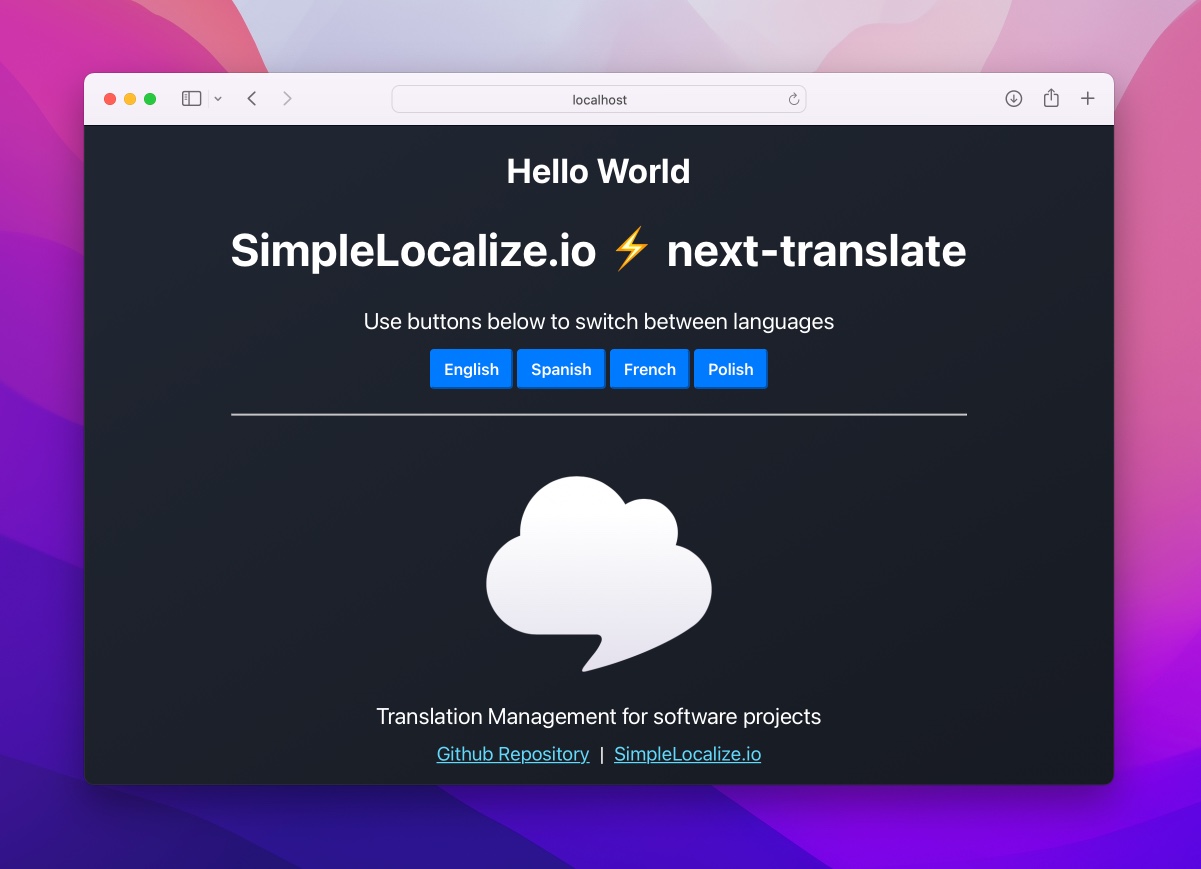Switch language to Polish
This screenshot has width=1201, height=869.
pyautogui.click(x=731, y=369)
